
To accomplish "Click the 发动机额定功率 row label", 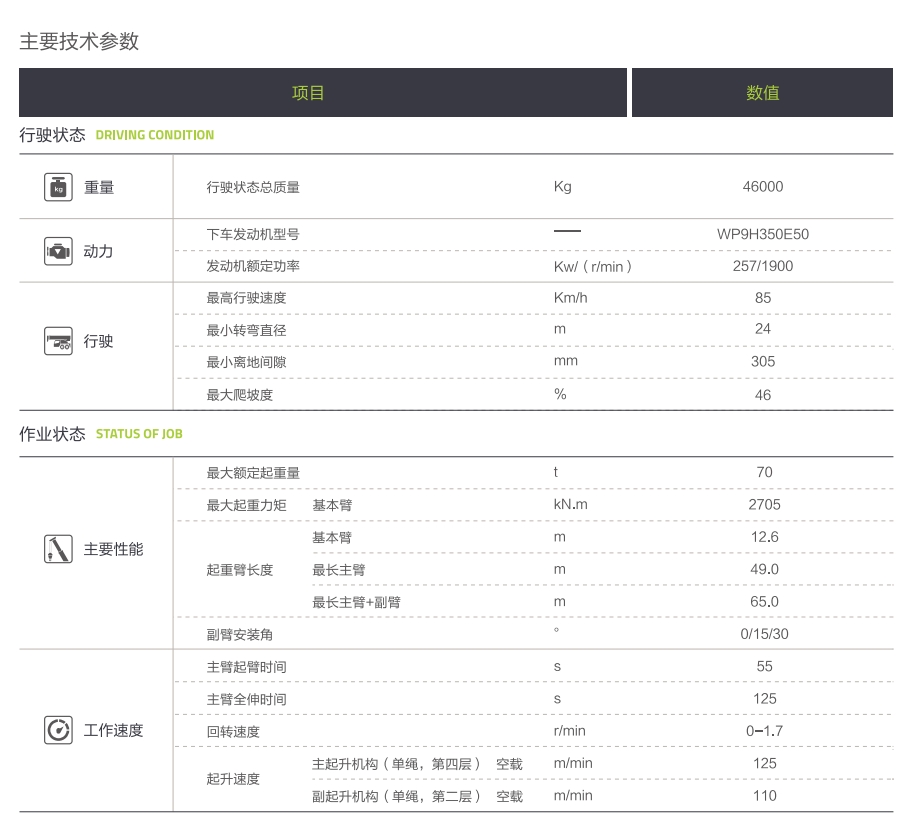I will pos(253,266).
